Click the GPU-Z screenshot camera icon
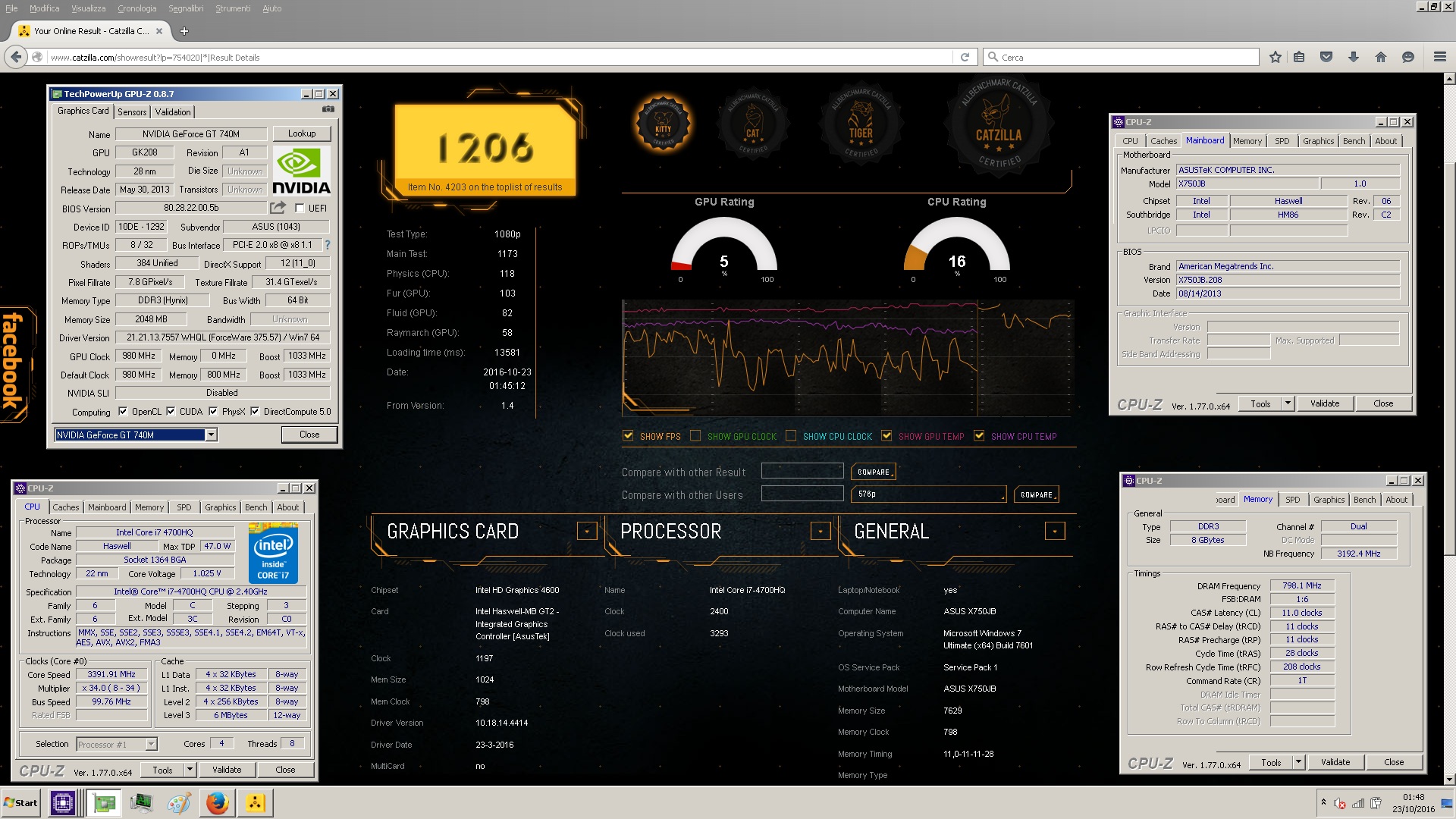The height and width of the screenshot is (819, 1456). coord(328,109)
